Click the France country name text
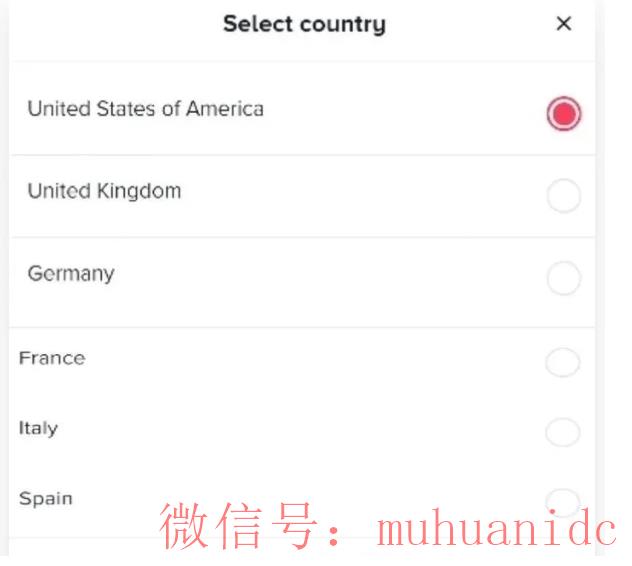 click(x=52, y=358)
